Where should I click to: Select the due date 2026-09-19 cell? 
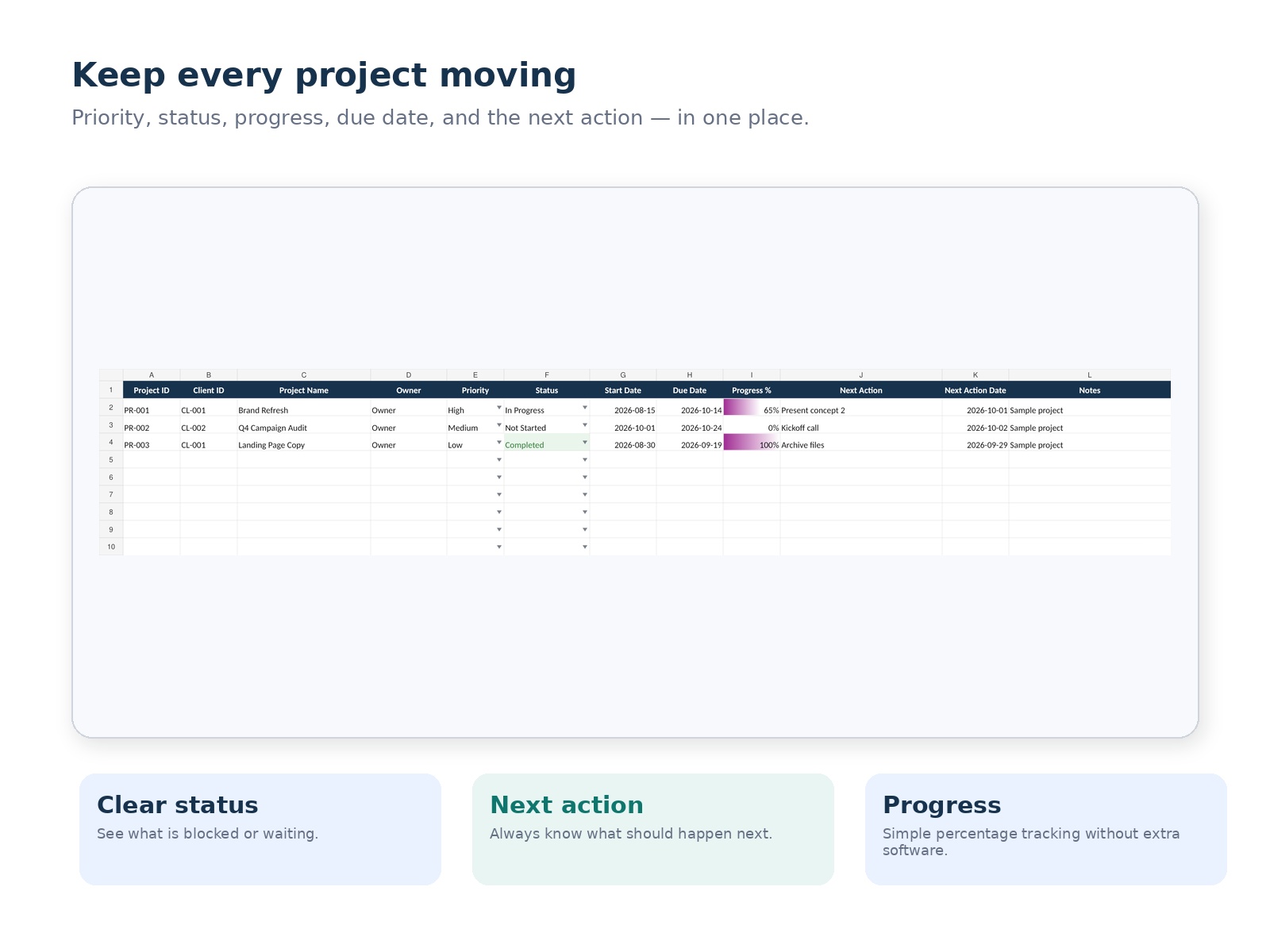pos(690,443)
